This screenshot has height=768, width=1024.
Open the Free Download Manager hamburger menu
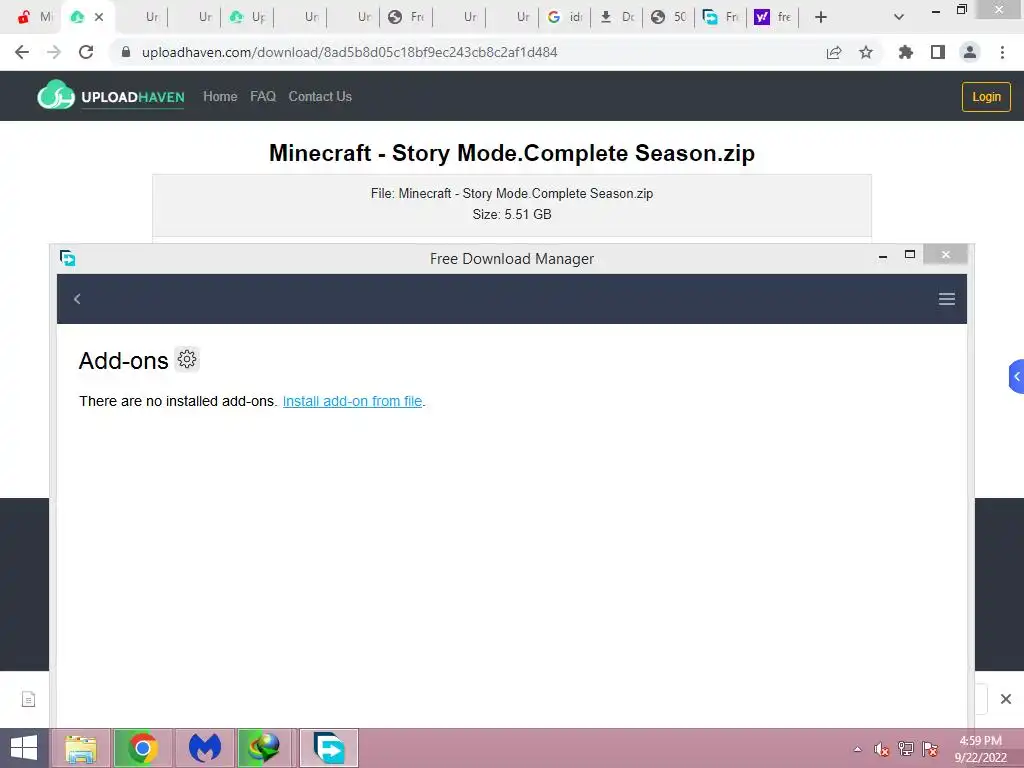pos(946,299)
